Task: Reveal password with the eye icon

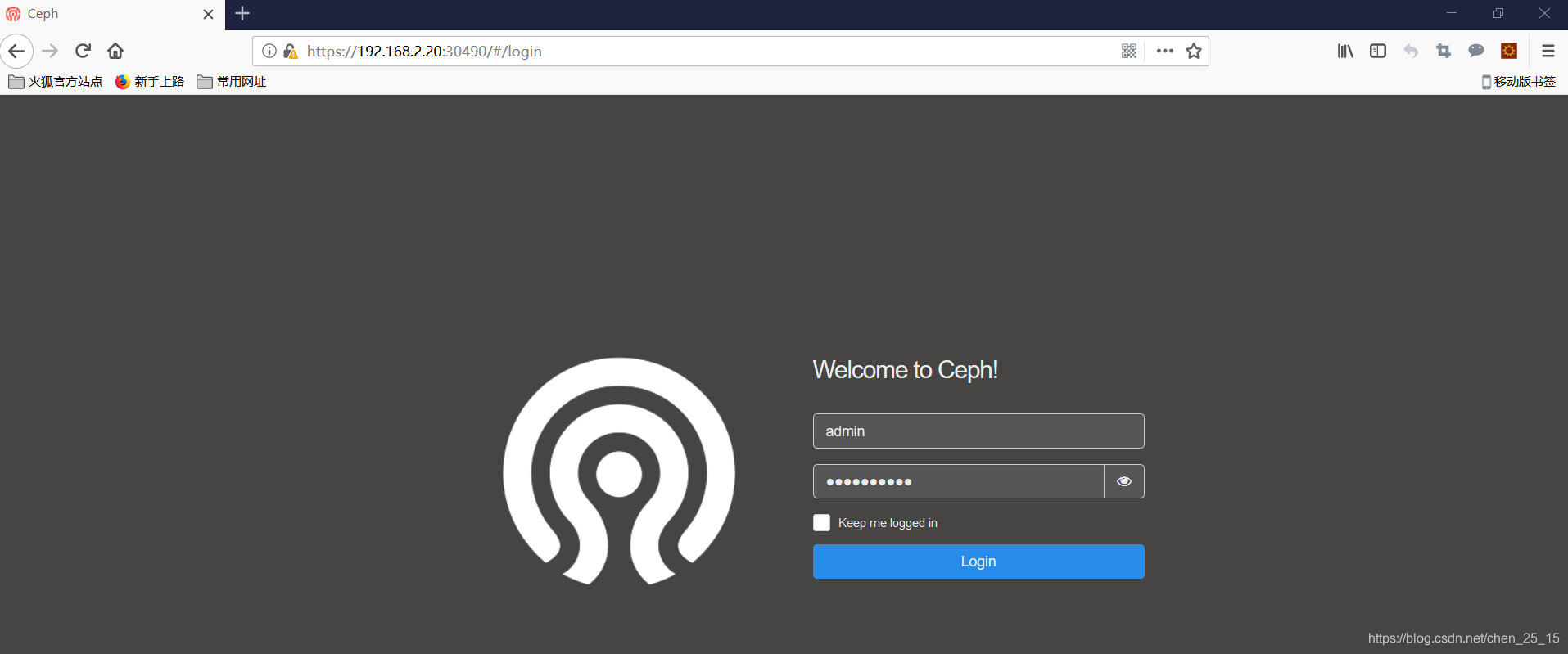Action: (x=1124, y=481)
